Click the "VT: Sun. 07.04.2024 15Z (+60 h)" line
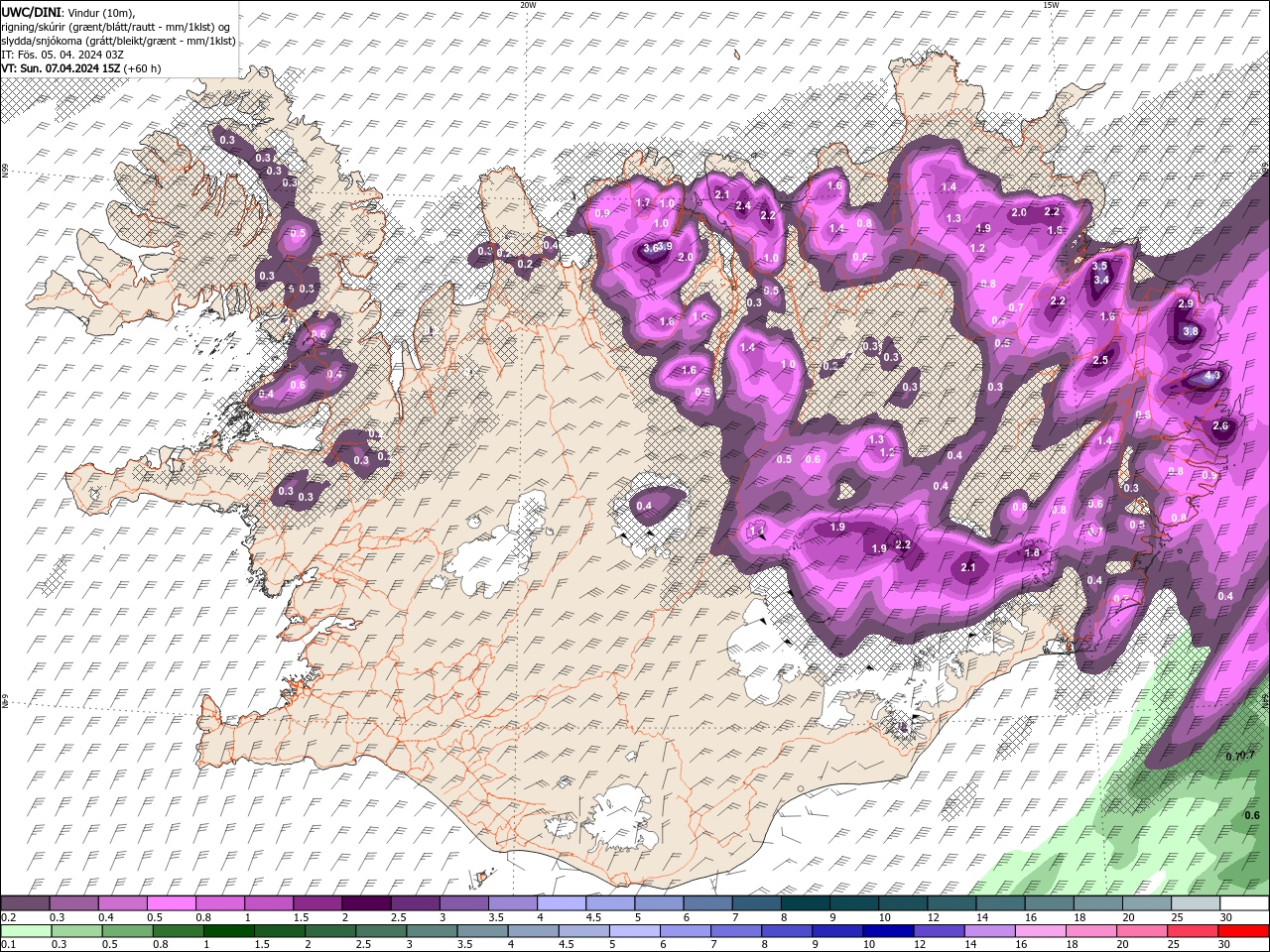The height and width of the screenshot is (952, 1270). pyautogui.click(x=81, y=68)
